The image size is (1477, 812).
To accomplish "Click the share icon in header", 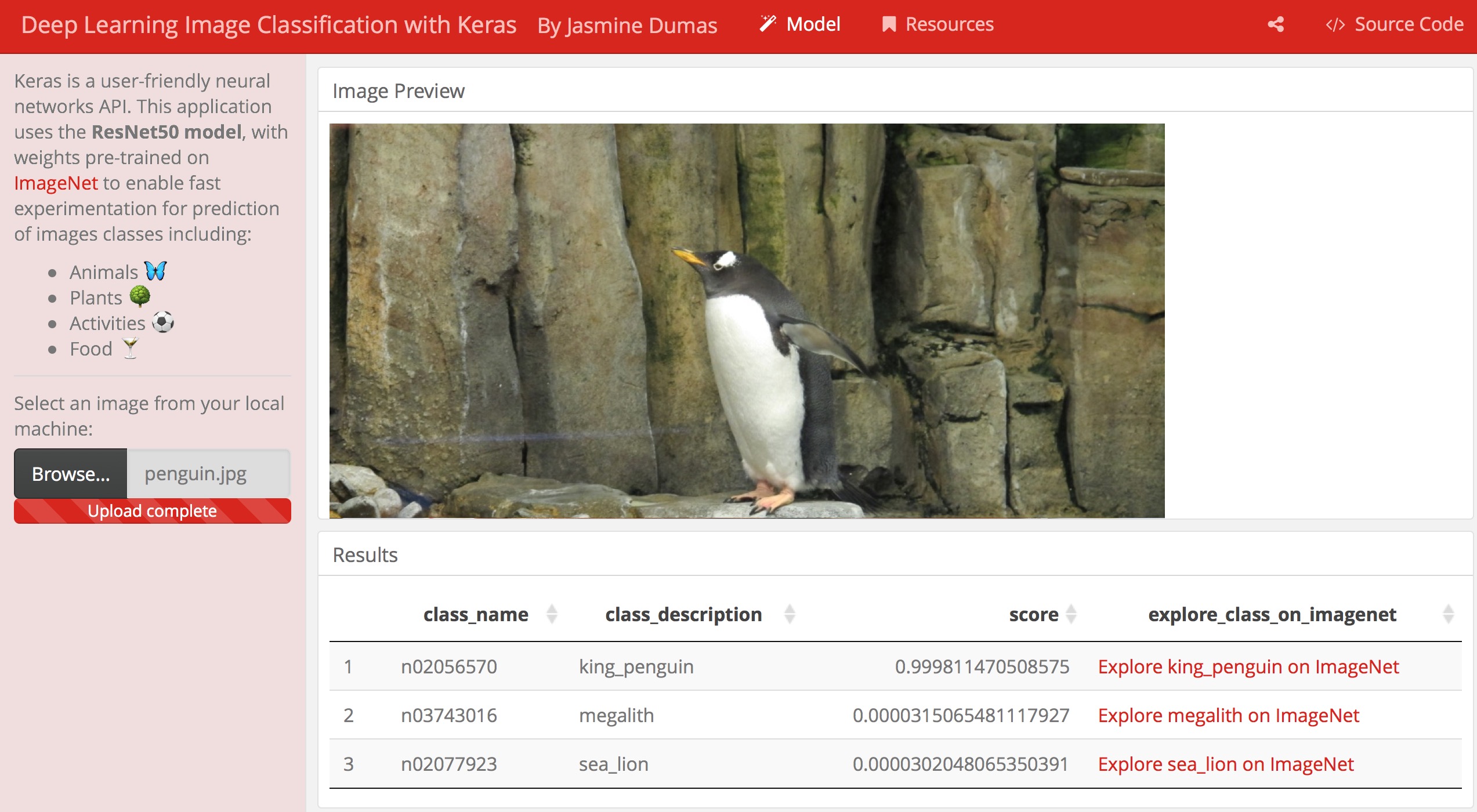I will click(x=1275, y=24).
